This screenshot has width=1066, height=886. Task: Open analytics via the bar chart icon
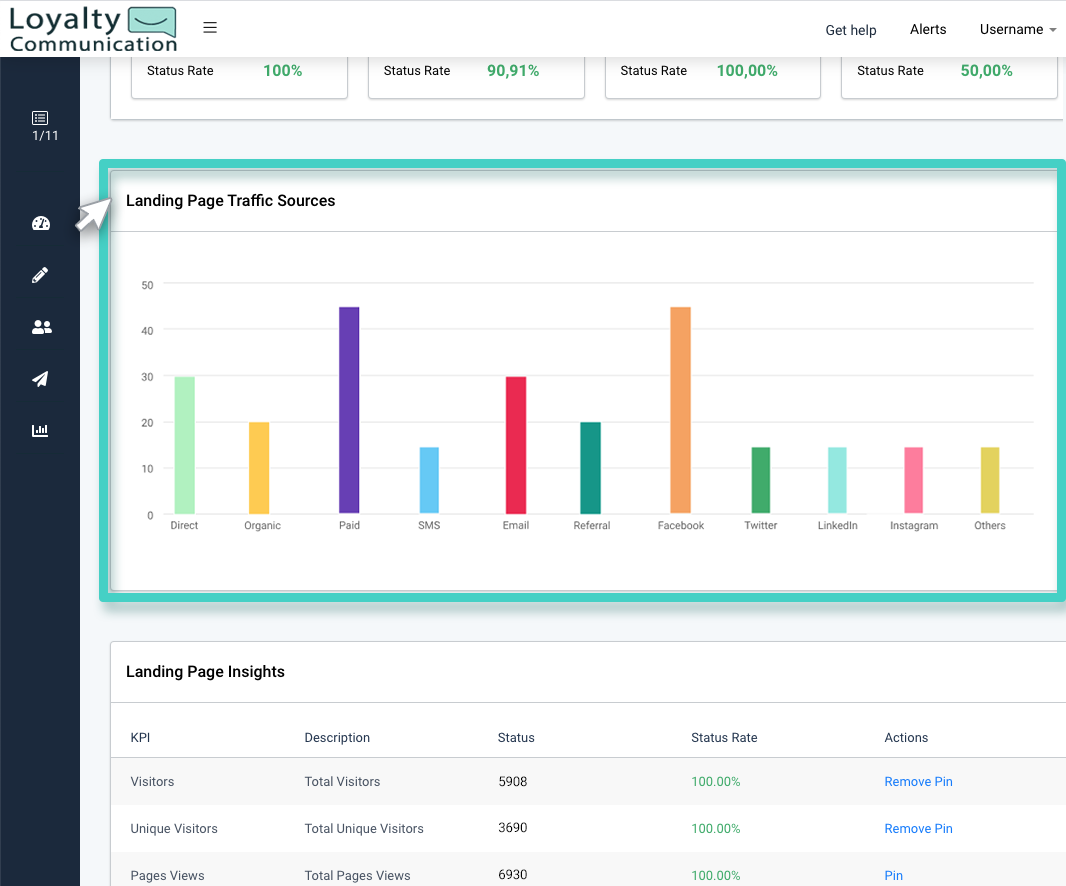(40, 430)
